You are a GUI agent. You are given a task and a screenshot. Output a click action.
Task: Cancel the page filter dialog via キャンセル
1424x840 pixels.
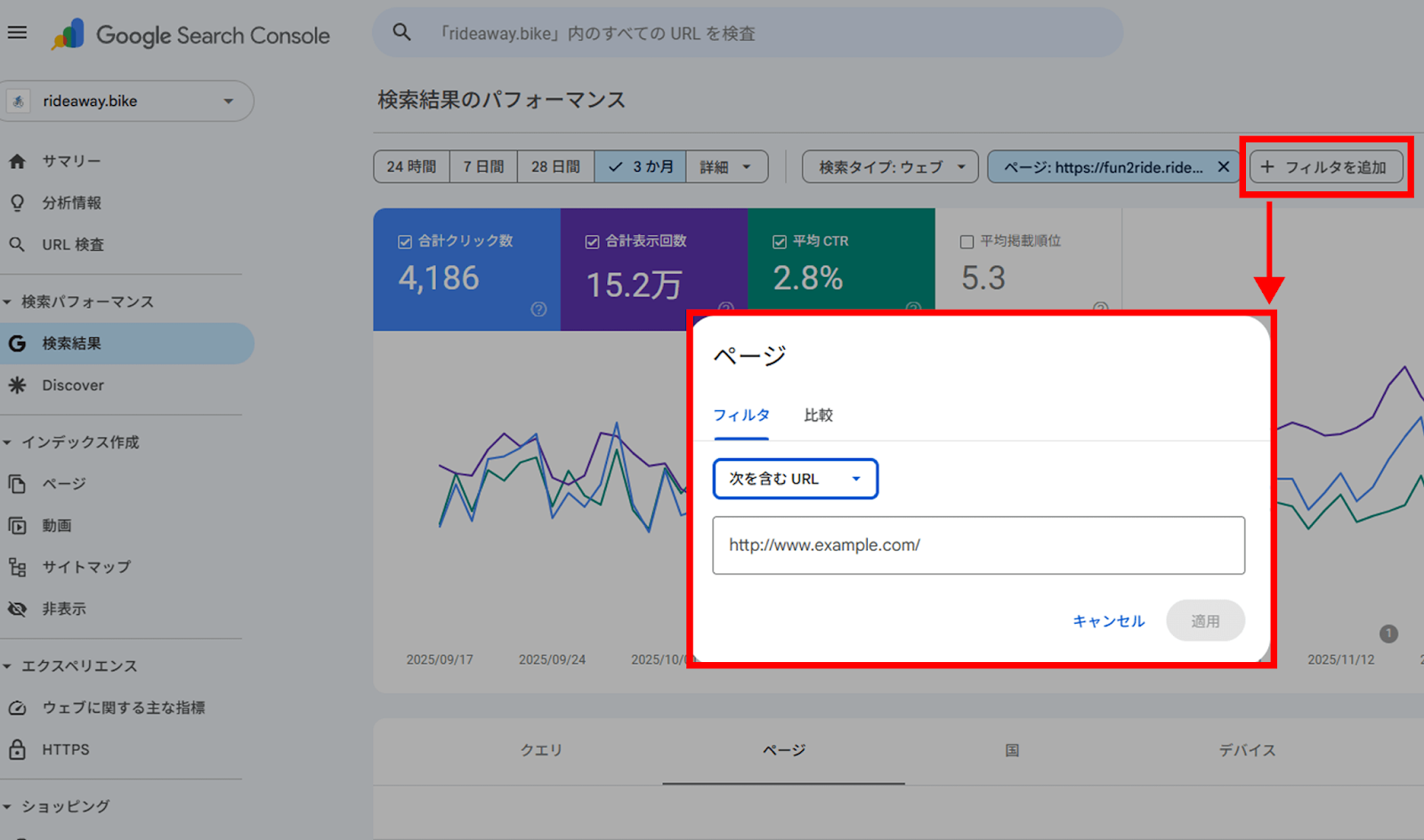pyautogui.click(x=1108, y=621)
